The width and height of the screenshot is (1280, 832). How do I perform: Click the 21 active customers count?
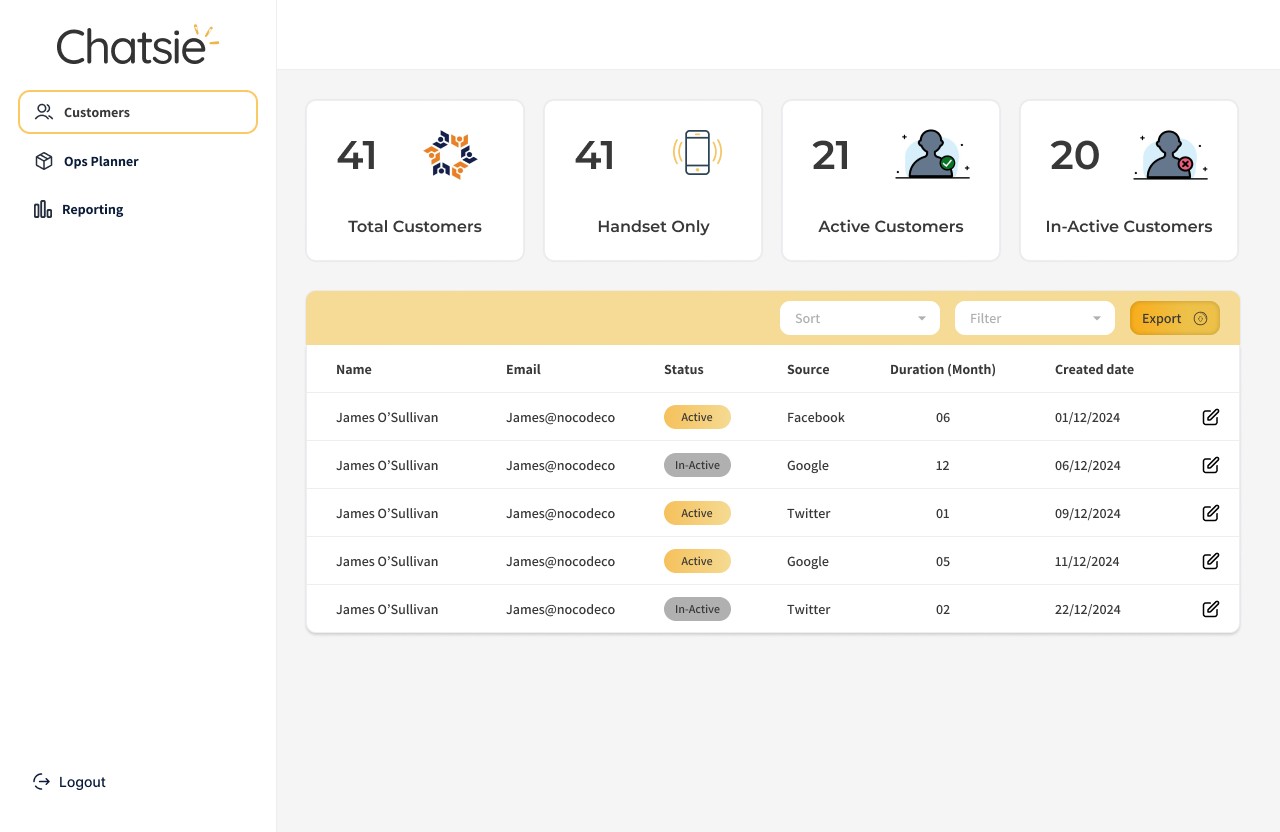(831, 155)
